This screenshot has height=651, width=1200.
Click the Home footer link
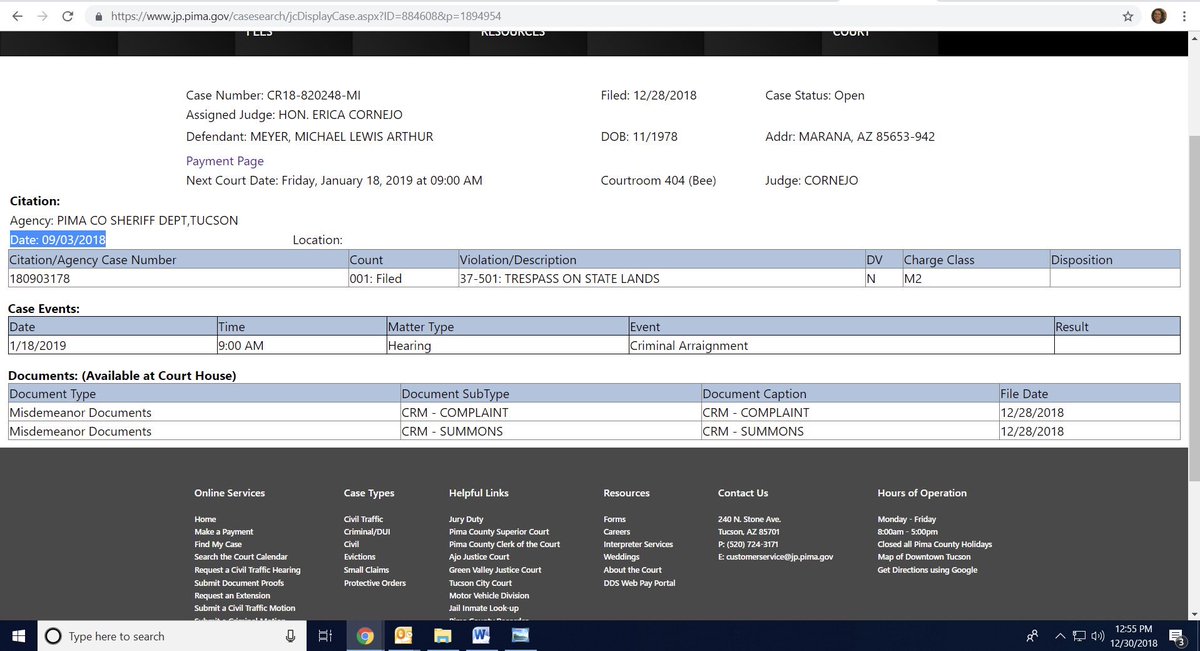point(205,519)
